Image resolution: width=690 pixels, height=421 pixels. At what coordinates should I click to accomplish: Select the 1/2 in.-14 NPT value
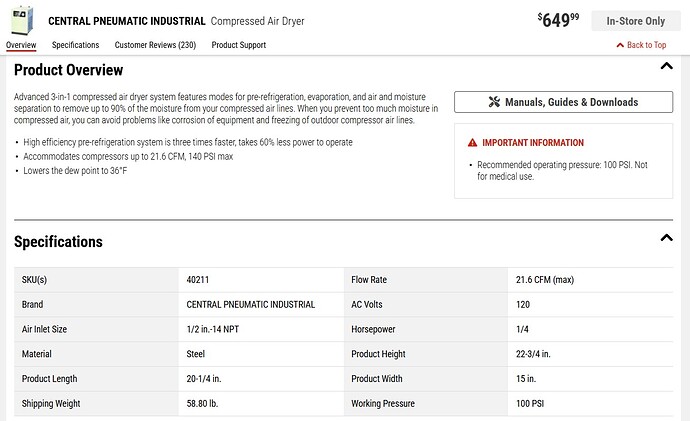click(213, 329)
